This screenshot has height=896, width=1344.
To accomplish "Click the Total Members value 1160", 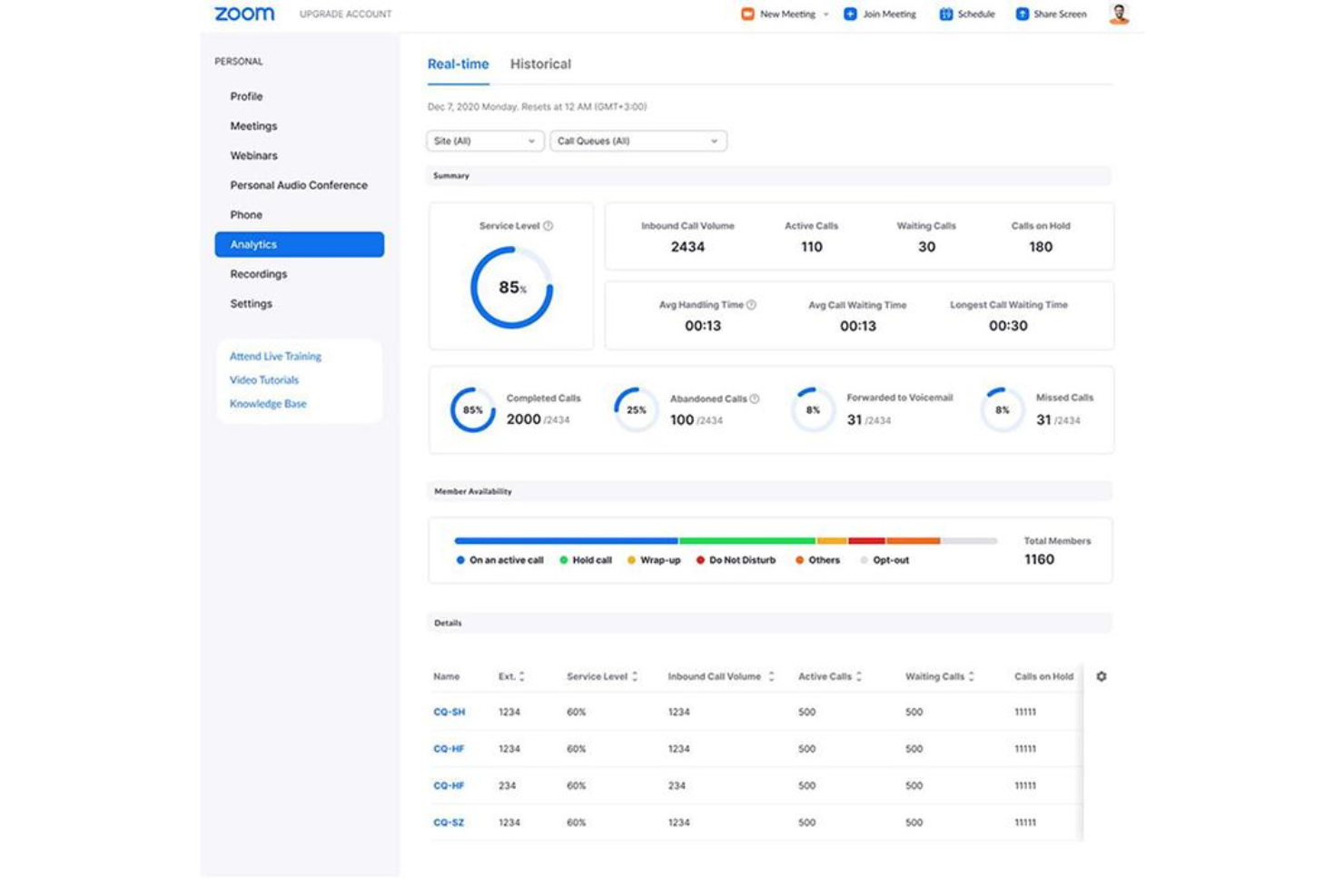I will [x=1039, y=559].
